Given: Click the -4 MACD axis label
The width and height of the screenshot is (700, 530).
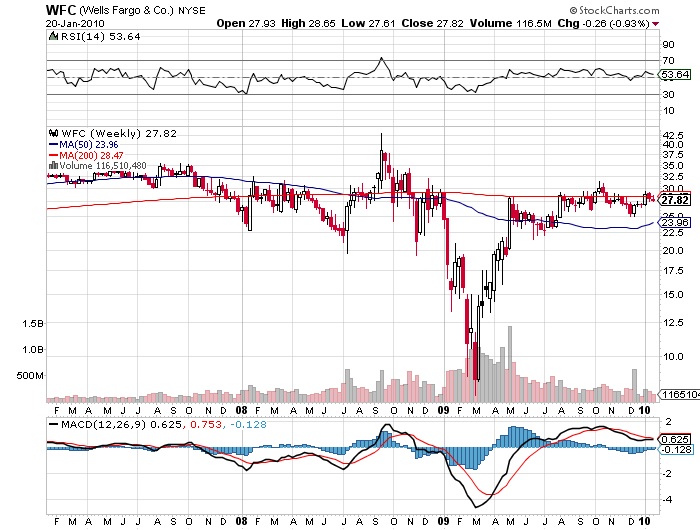Looking at the screenshot, I should (x=667, y=499).
